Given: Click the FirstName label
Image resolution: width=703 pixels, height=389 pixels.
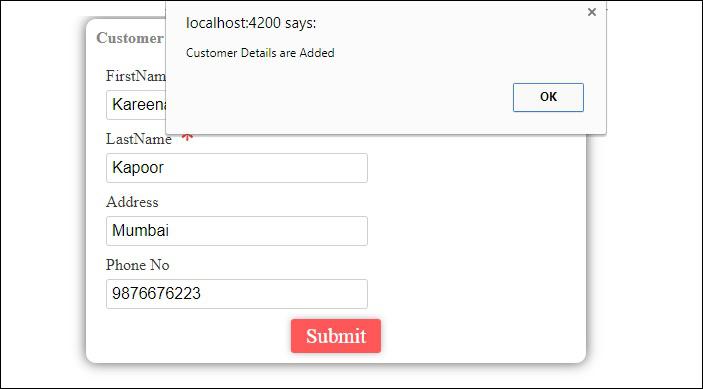Looking at the screenshot, I should [136, 76].
